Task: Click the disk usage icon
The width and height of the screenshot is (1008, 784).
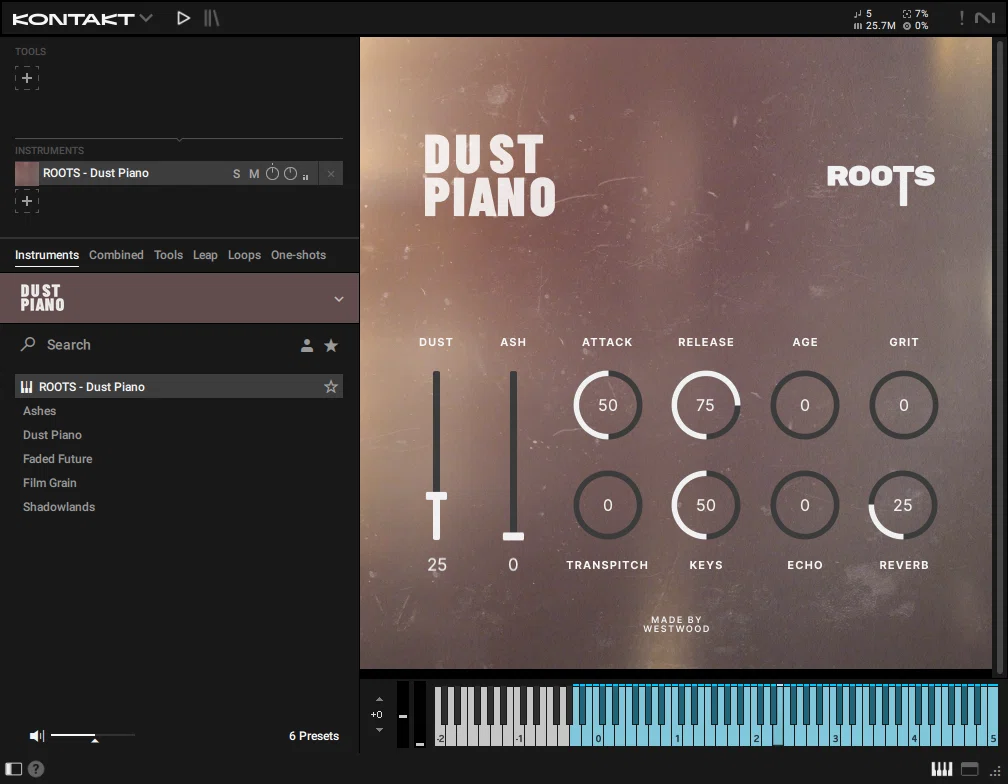Action: (906, 26)
